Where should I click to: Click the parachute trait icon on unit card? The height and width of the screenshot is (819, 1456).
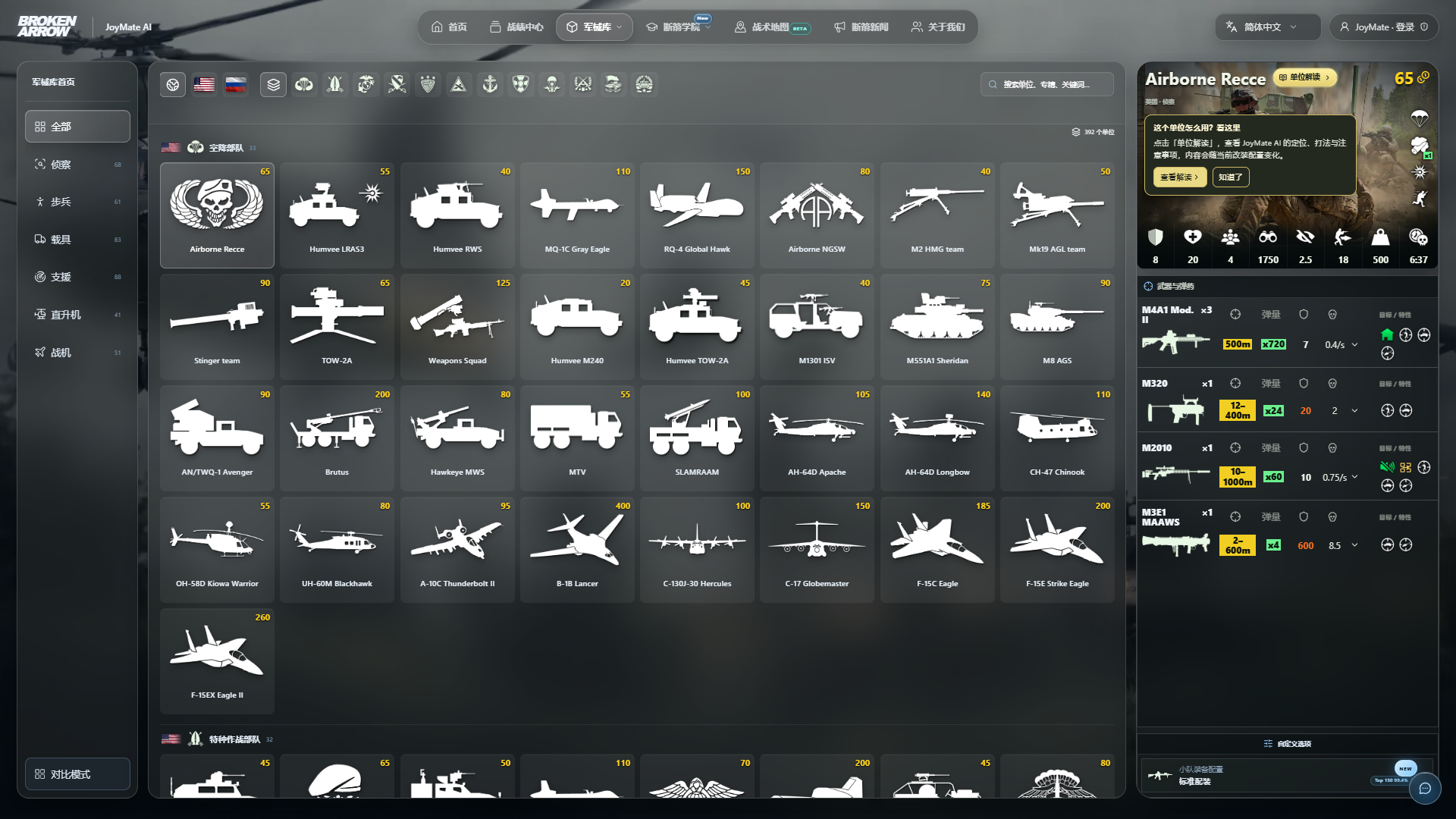(1420, 118)
